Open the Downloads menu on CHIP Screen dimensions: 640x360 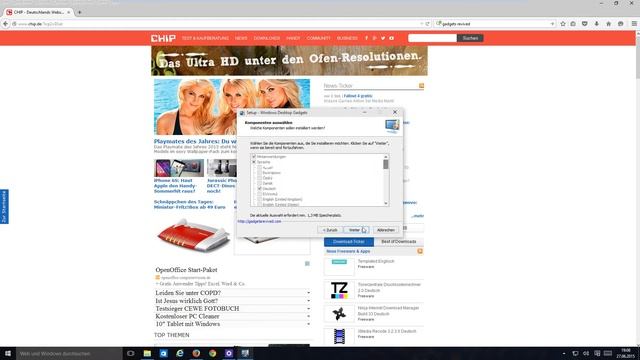[267, 38]
